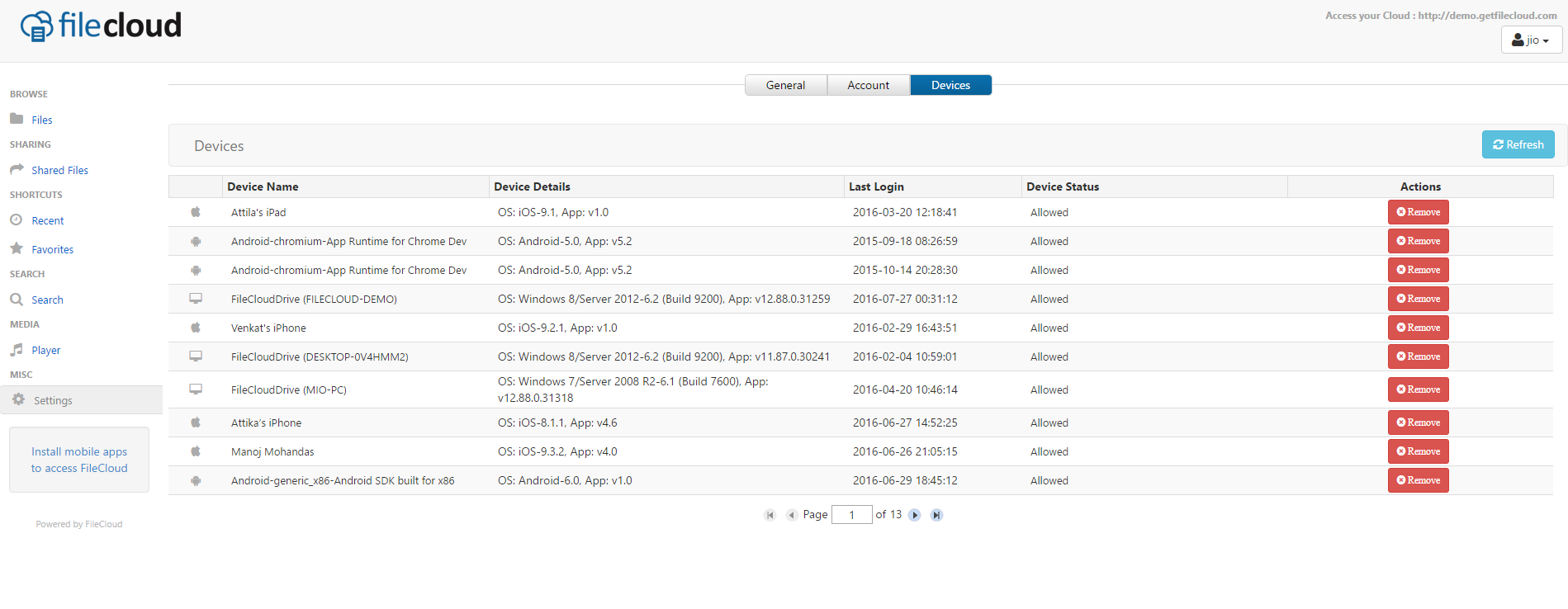Refresh the devices list
The width and height of the screenshot is (1568, 609).
1518,144
